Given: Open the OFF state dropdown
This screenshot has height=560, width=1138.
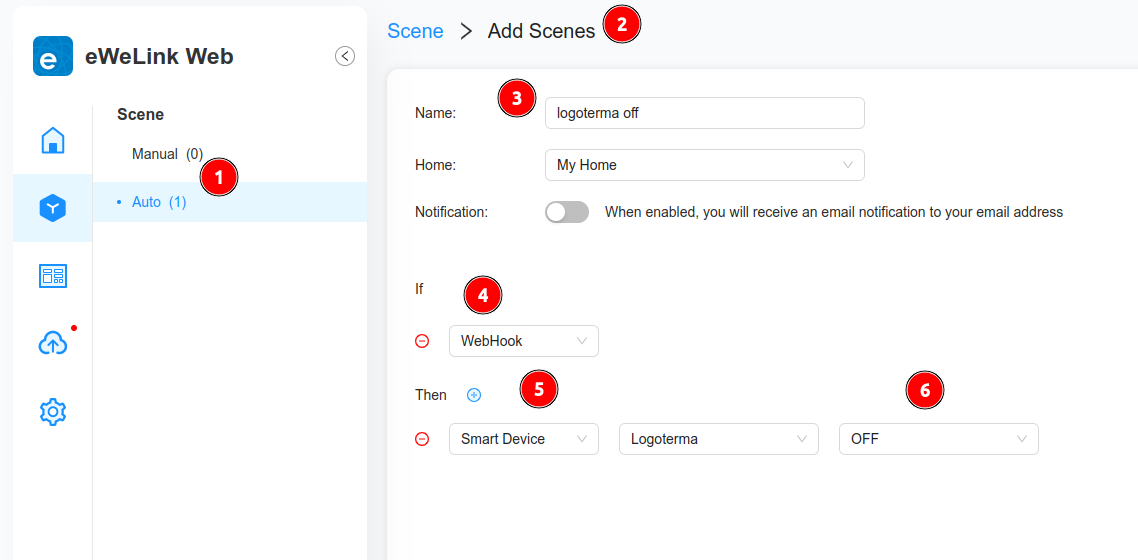Looking at the screenshot, I should tap(938, 439).
